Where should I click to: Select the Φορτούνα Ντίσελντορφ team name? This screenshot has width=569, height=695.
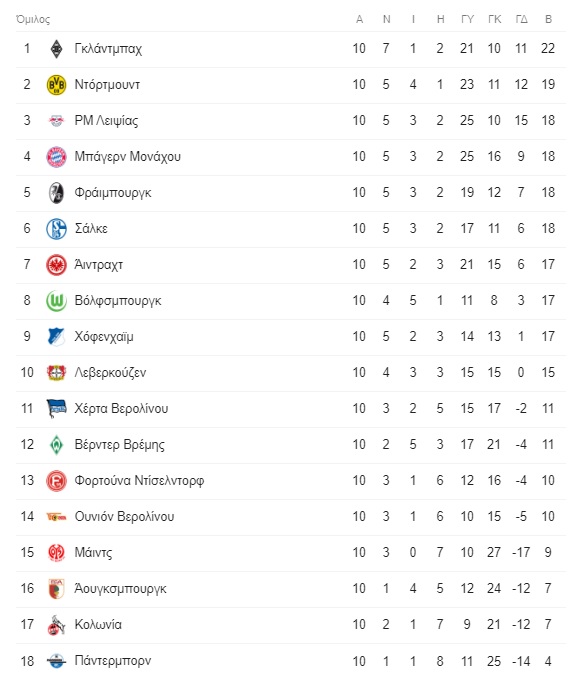click(x=139, y=480)
